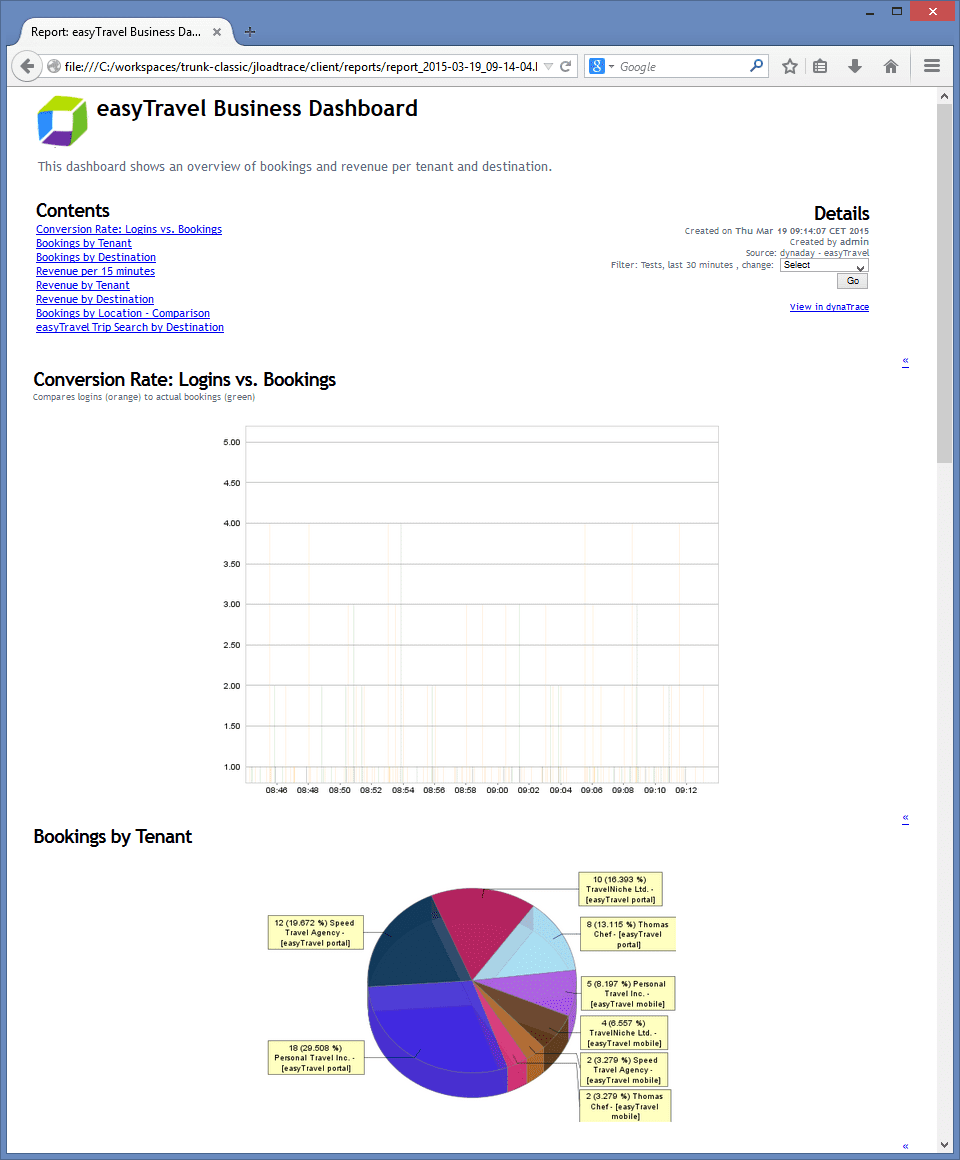Image resolution: width=960 pixels, height=1160 pixels.
Task: Open a new tab with plus button
Action: (250, 32)
